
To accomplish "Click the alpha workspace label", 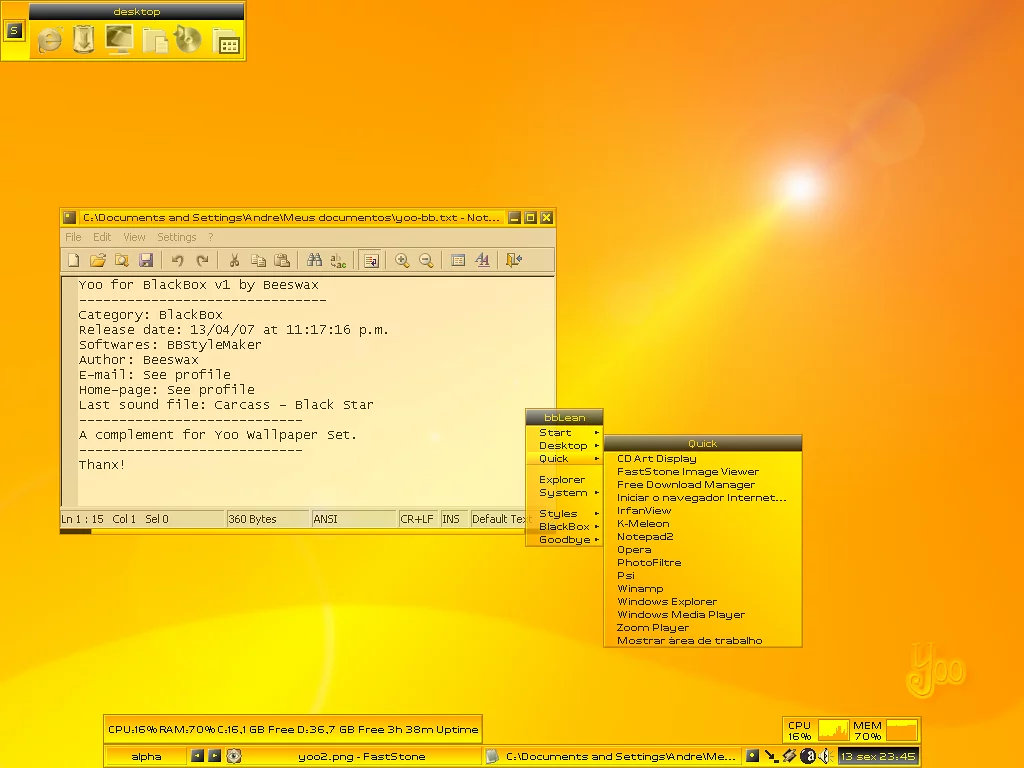I will point(146,756).
